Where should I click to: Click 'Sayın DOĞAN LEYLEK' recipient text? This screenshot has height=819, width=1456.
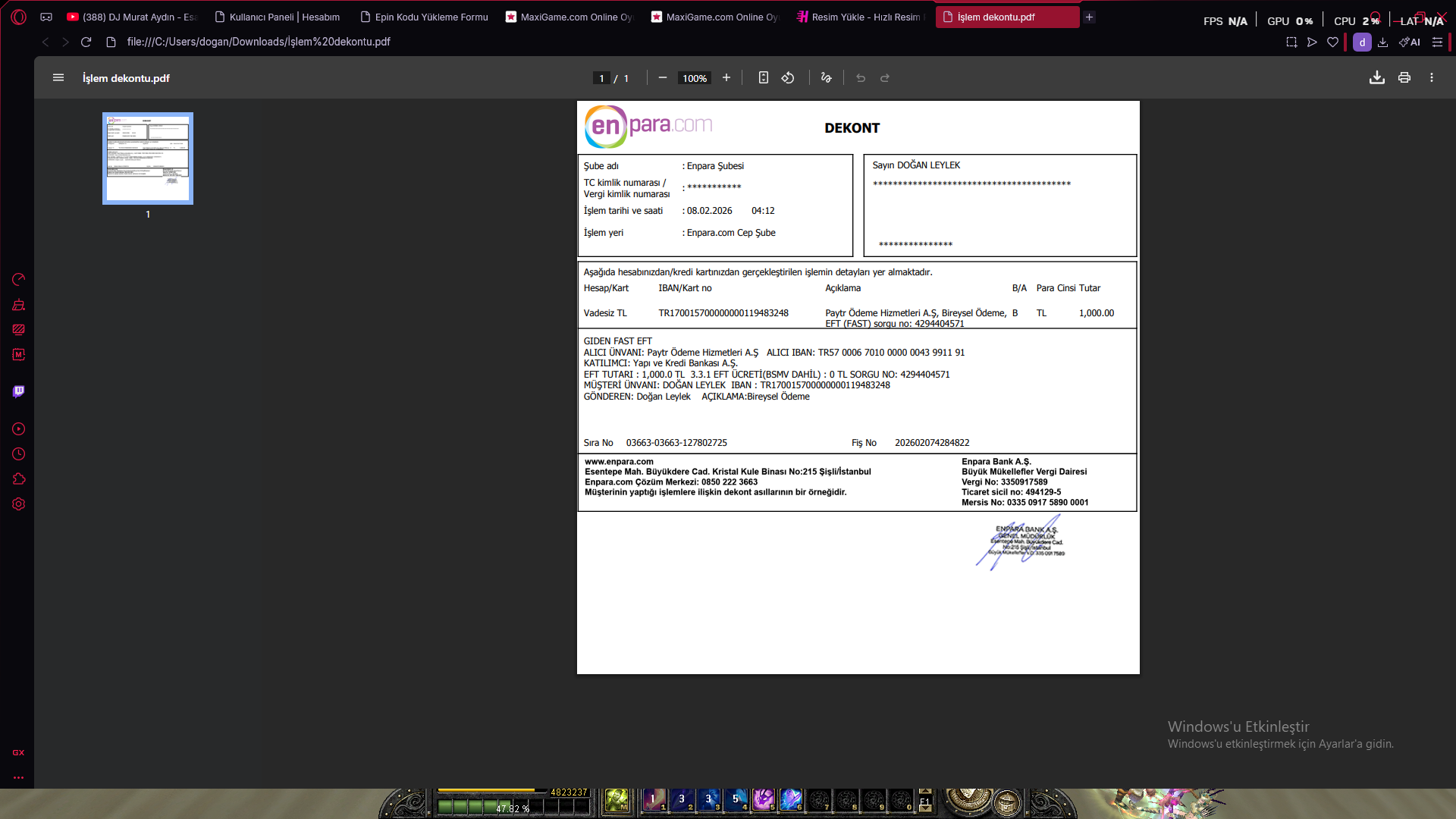point(916,165)
